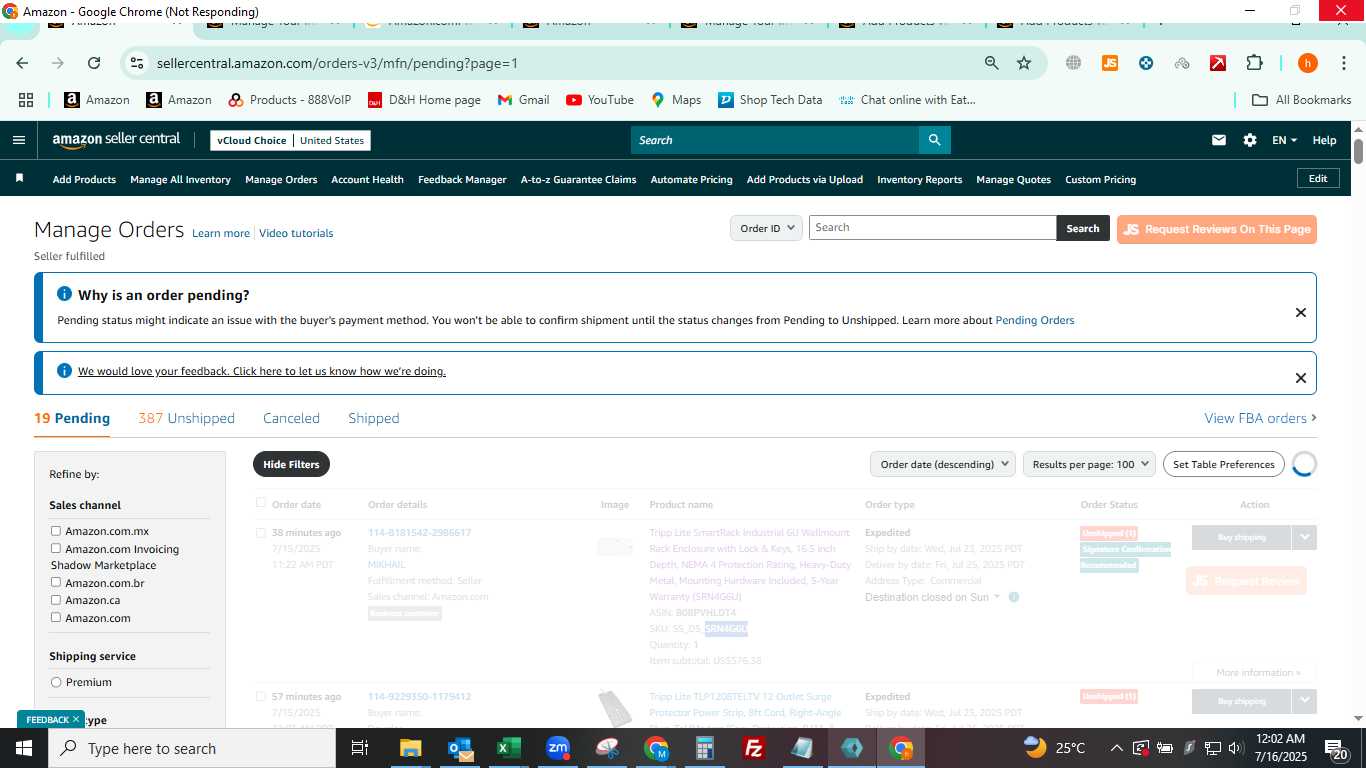Select the Premium shipping service radio
Screen dimensions: 1366x768
(x=56, y=682)
